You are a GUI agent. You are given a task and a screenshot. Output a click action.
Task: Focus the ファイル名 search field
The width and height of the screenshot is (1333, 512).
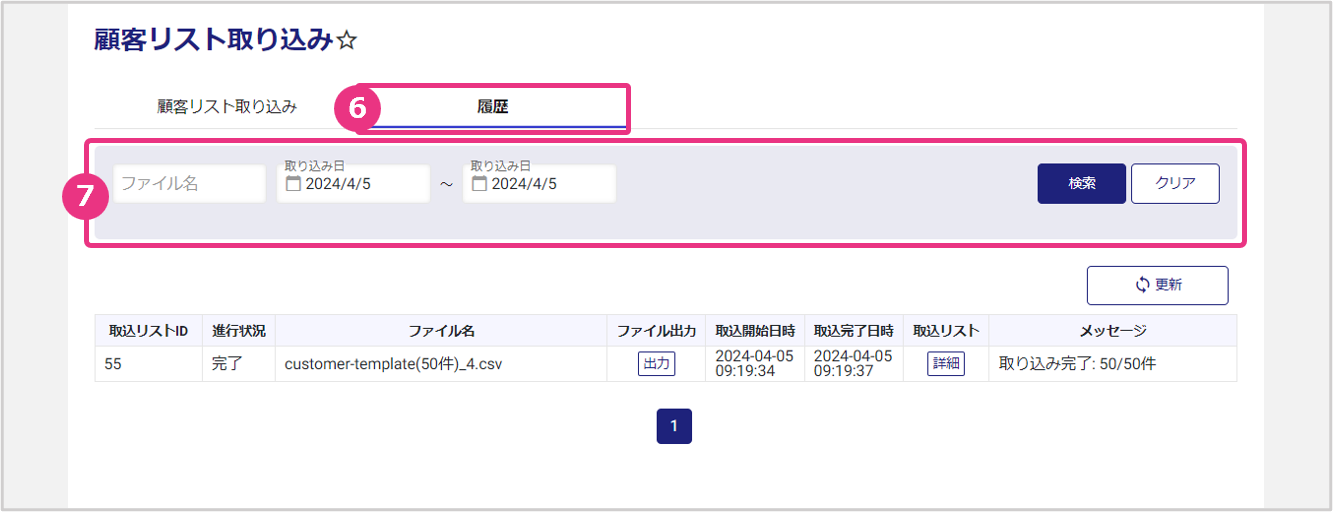189,184
